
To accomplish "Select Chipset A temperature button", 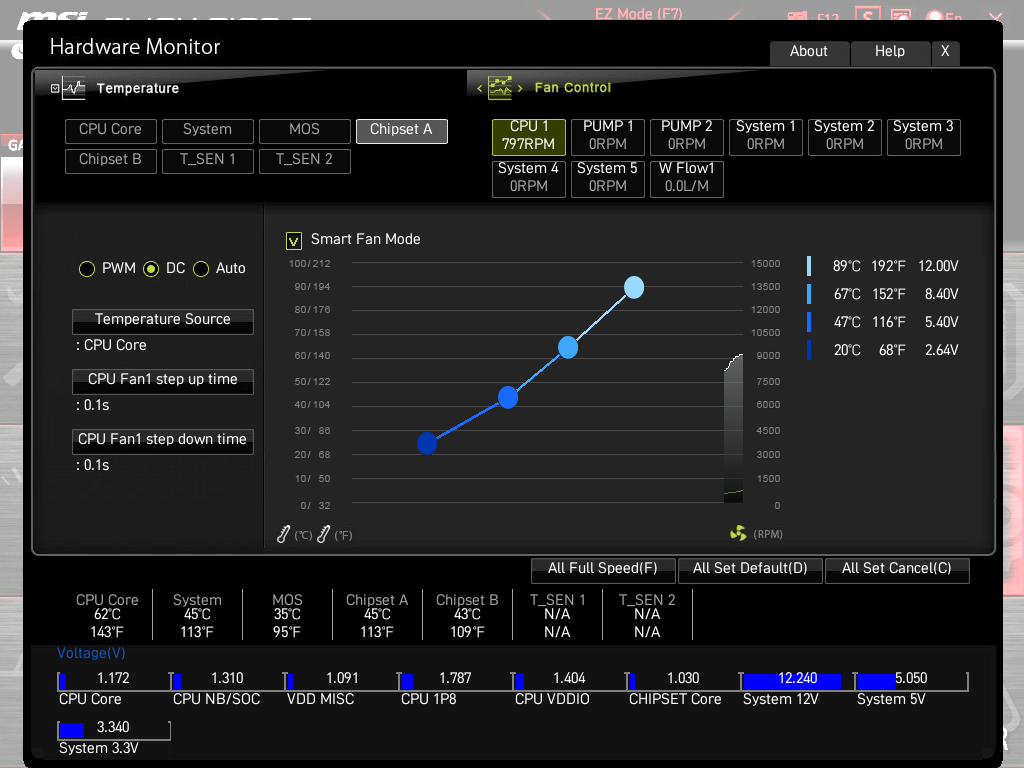I will [402, 130].
